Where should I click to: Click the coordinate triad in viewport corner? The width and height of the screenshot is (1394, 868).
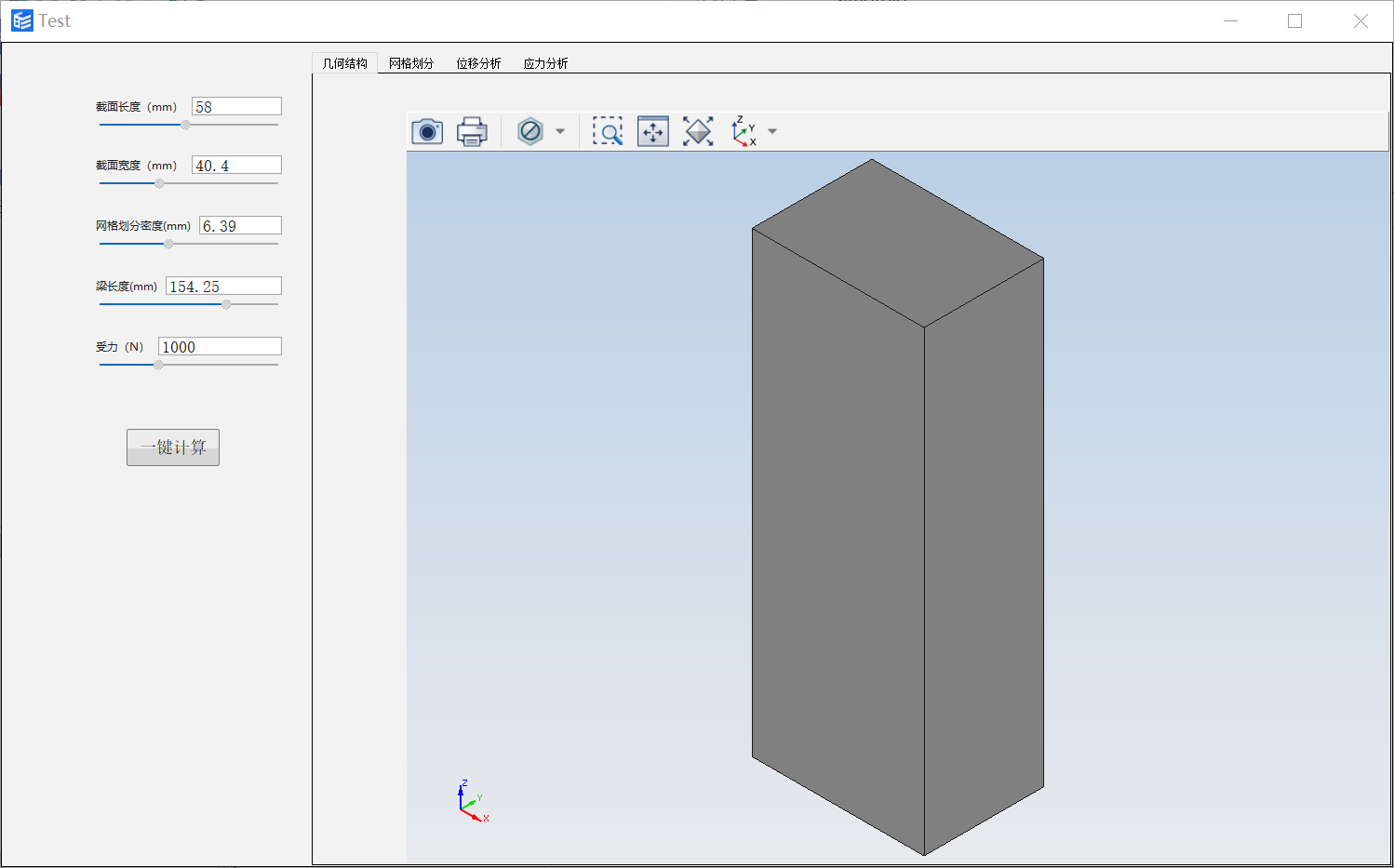(x=474, y=802)
